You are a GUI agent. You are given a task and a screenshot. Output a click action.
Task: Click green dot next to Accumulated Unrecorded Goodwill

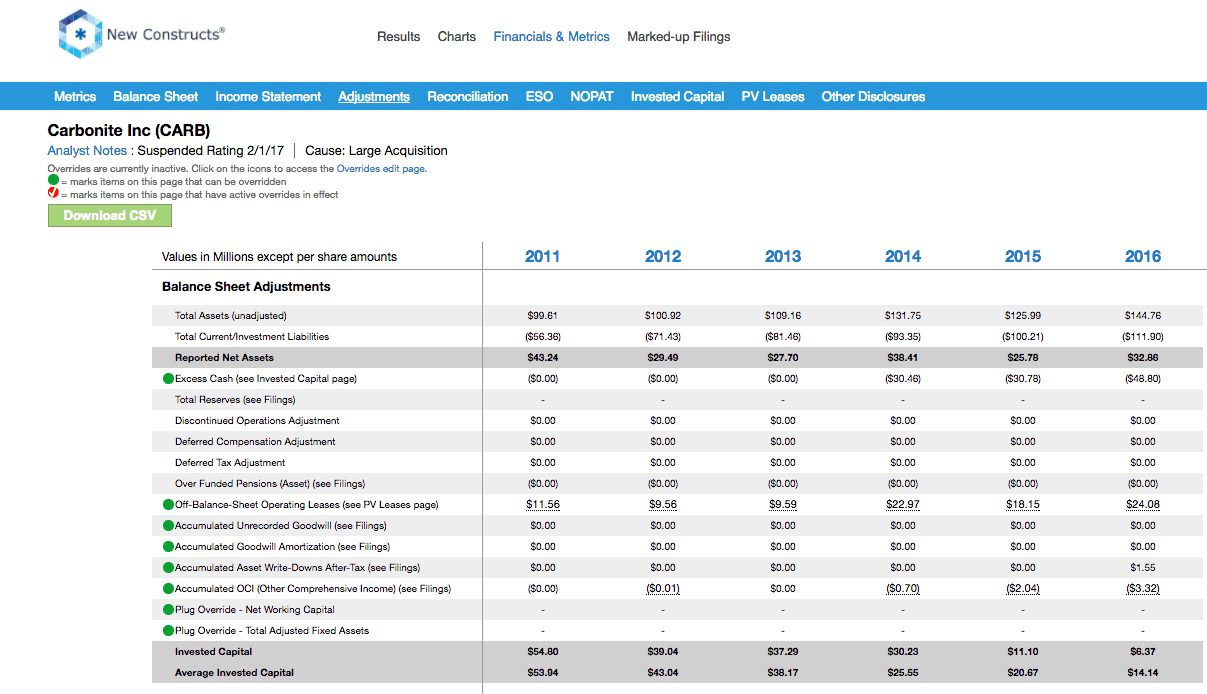coord(168,526)
